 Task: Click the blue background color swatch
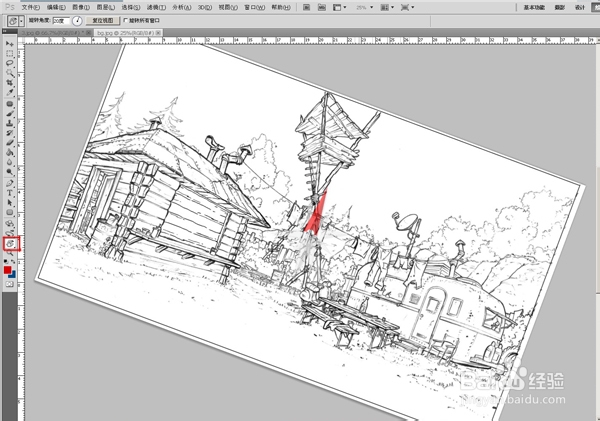tap(13, 274)
